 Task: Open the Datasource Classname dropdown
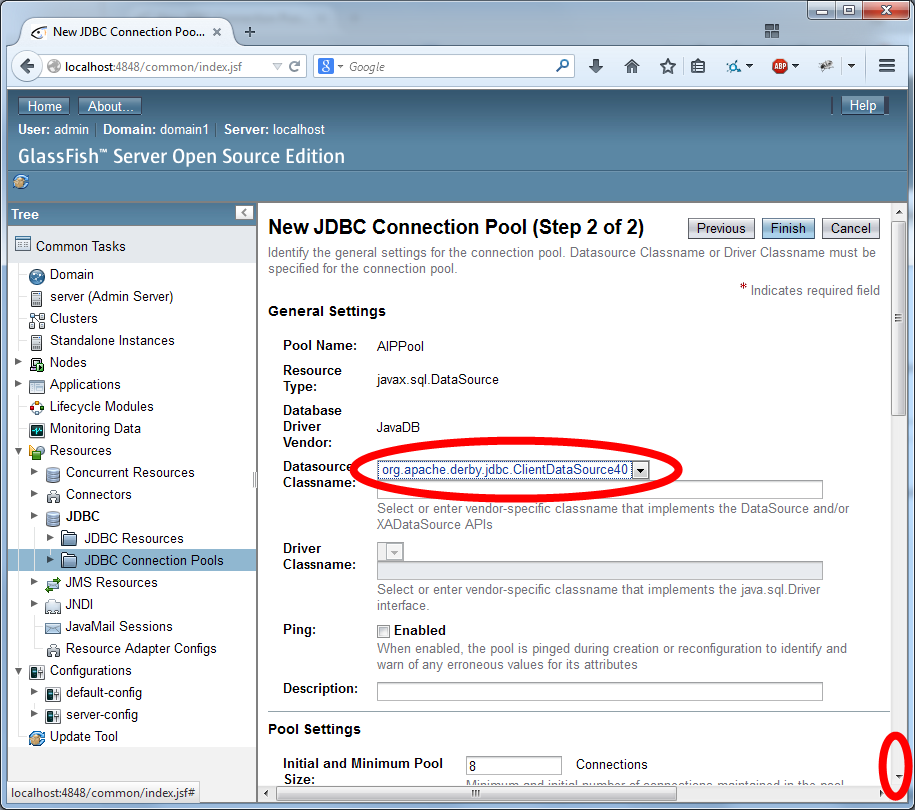click(x=640, y=469)
